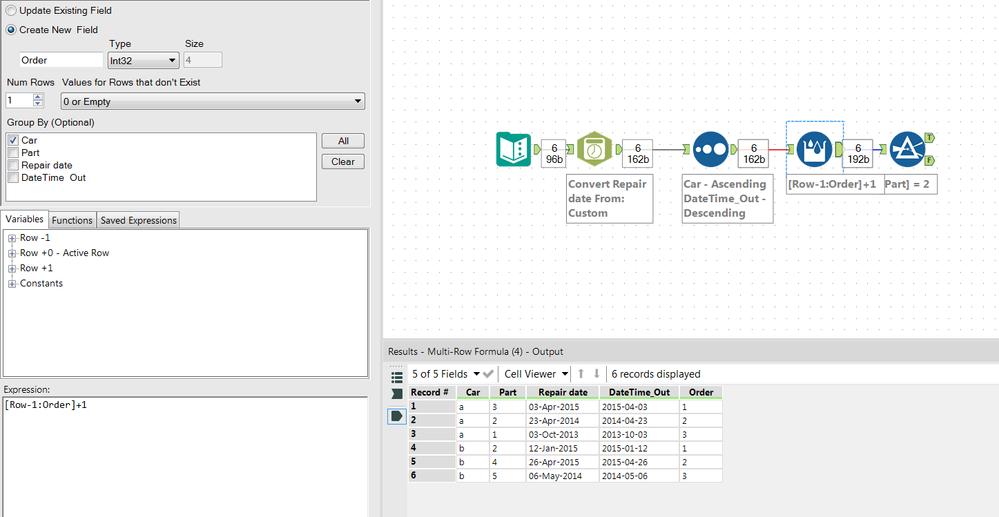Click the Convert Repair date annotation box
The height and width of the screenshot is (517, 999).
tap(610, 198)
